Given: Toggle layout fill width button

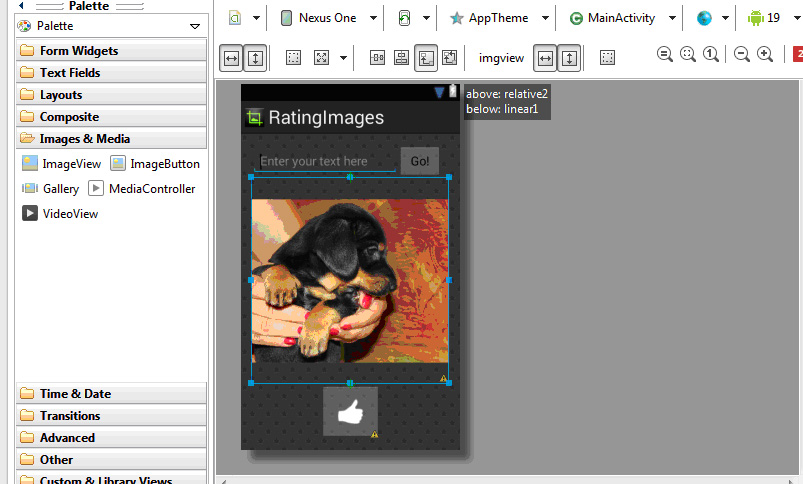Looking at the screenshot, I should [231, 58].
